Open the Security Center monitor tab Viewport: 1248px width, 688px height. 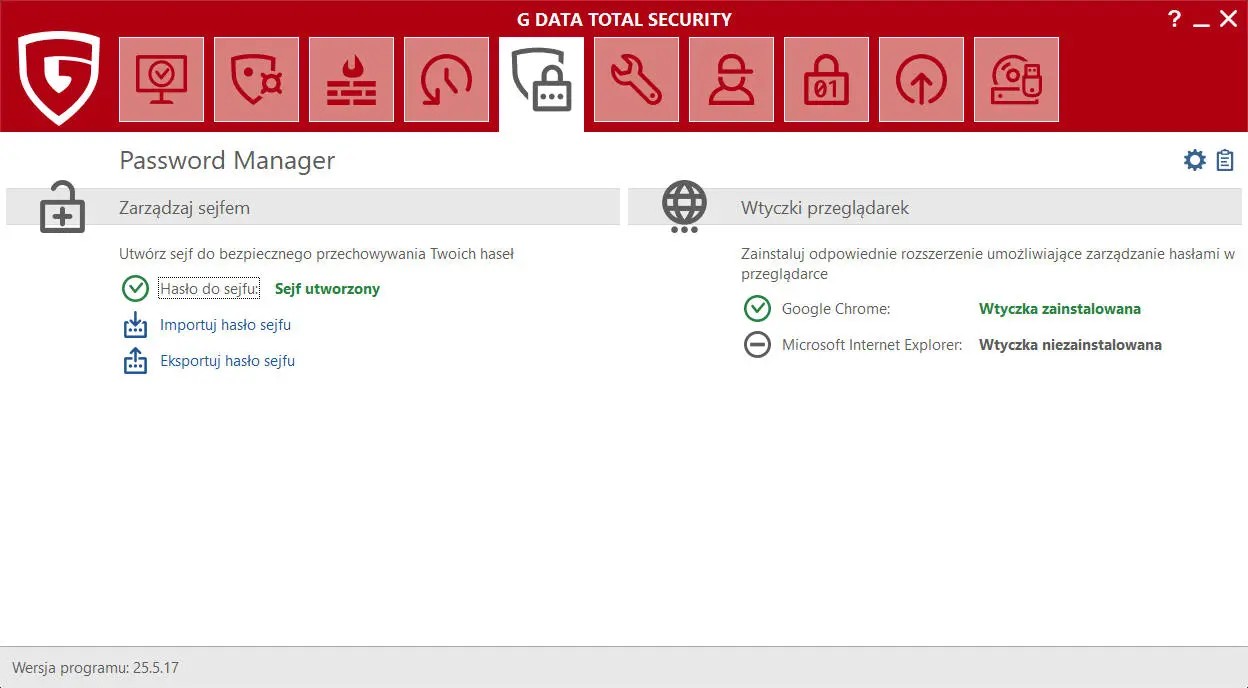coord(161,80)
